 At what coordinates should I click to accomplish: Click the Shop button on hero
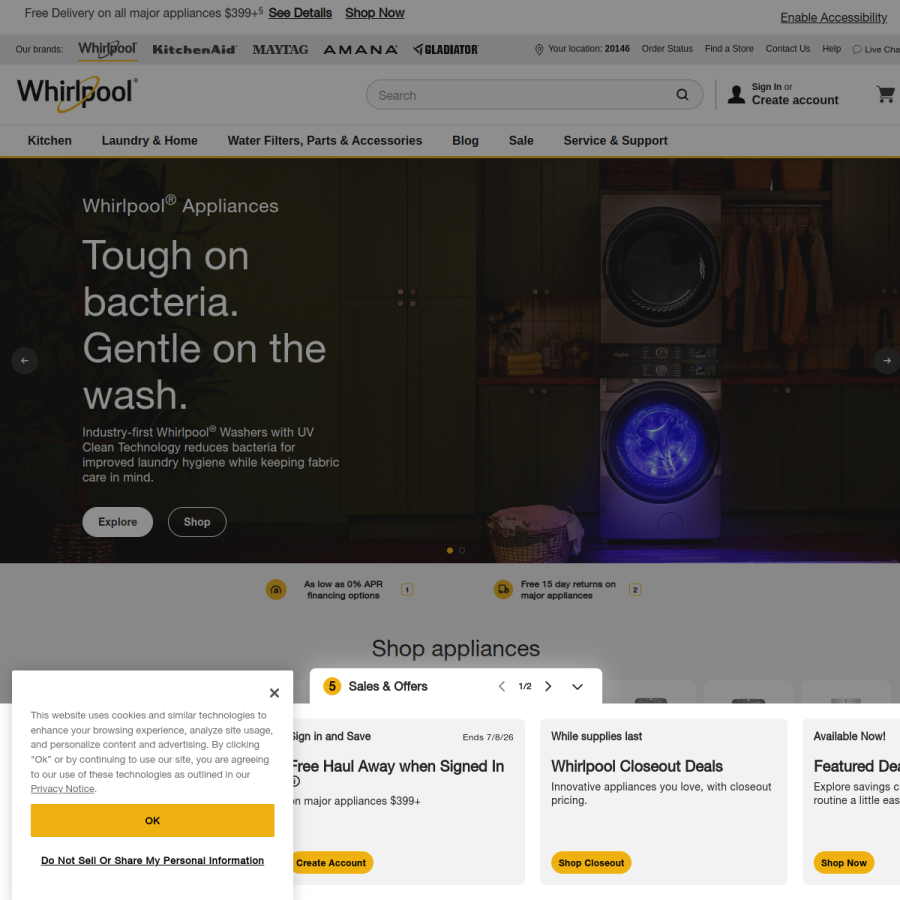(197, 522)
